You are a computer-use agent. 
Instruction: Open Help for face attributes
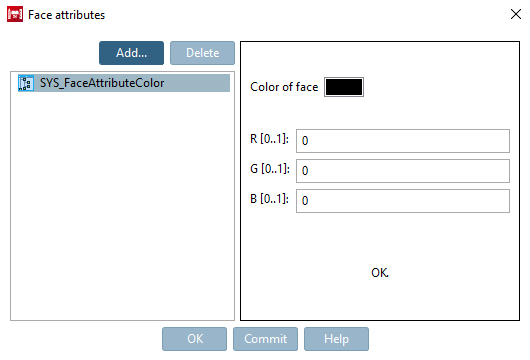[336, 339]
